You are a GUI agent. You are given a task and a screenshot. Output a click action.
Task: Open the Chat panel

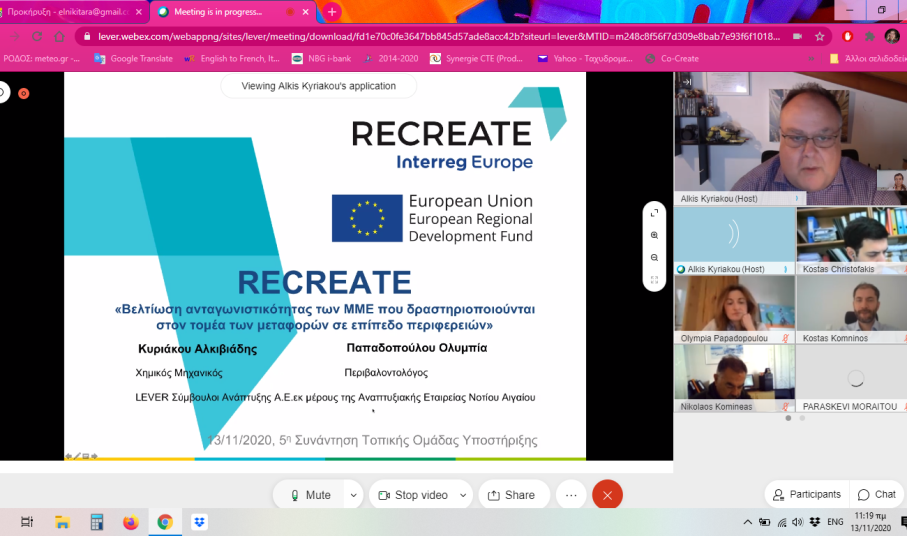(x=876, y=494)
